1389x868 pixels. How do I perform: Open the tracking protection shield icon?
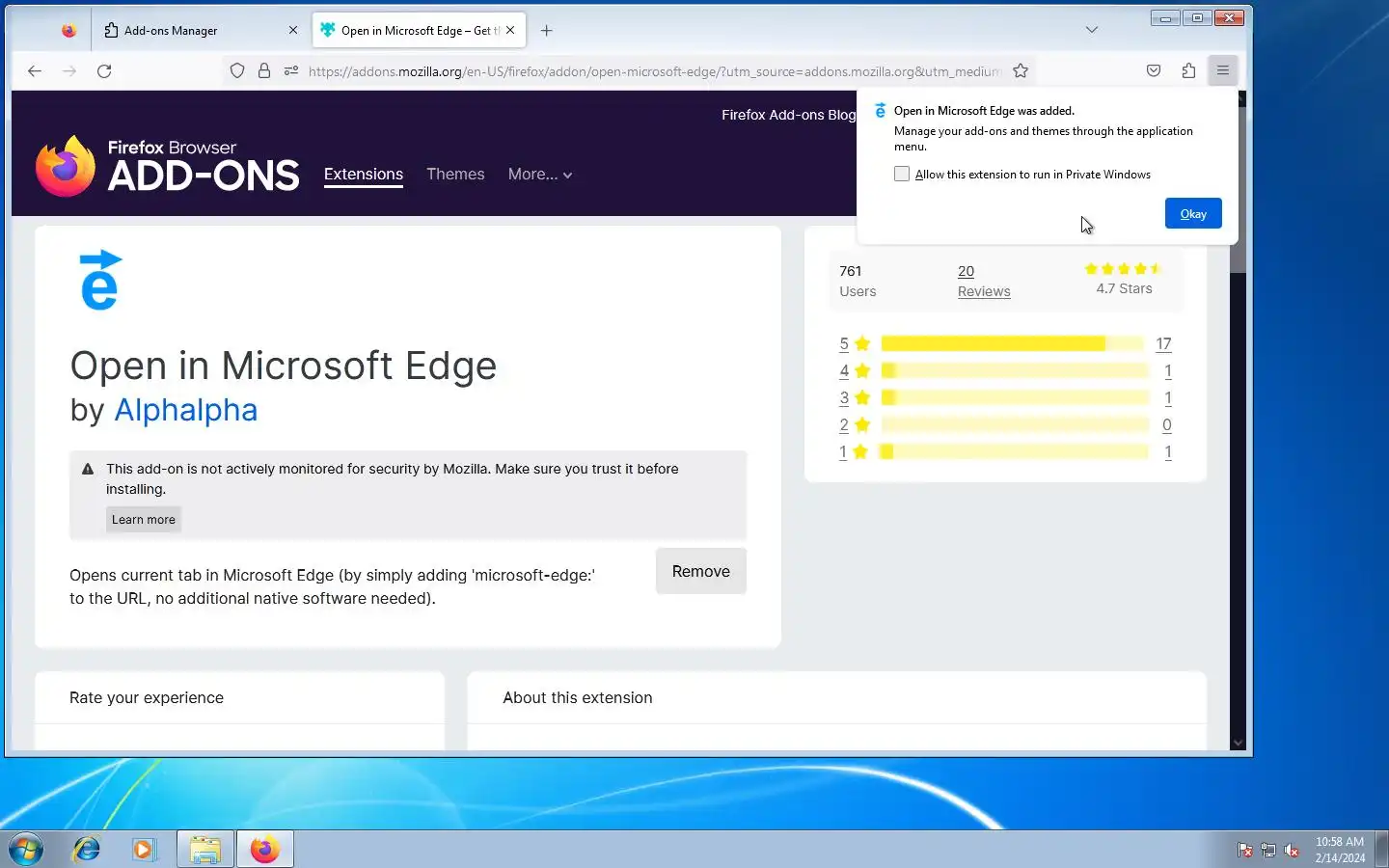237,70
